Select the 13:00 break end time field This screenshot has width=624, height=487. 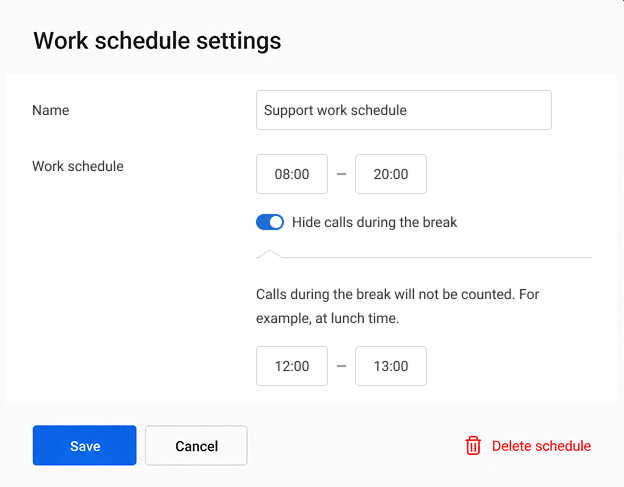(391, 366)
